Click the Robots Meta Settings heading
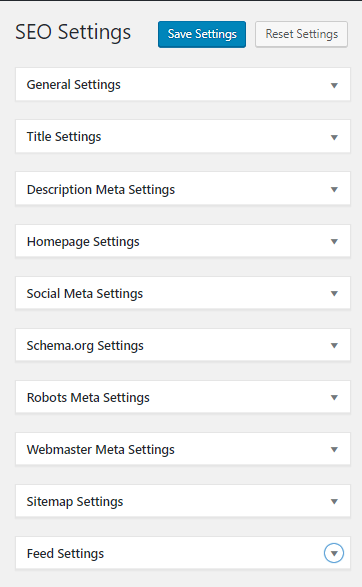 (88, 398)
